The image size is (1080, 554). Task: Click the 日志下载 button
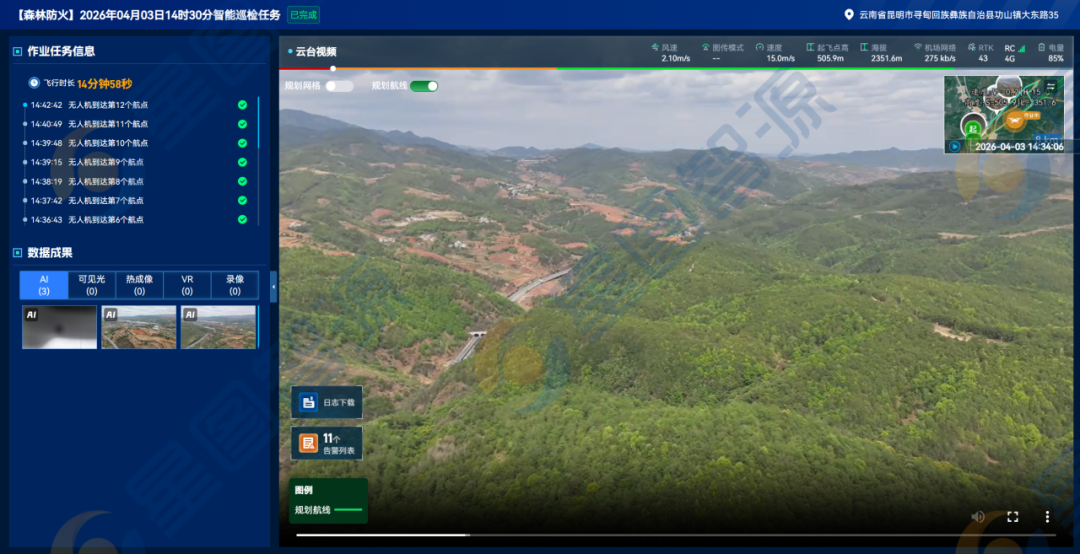(326, 402)
